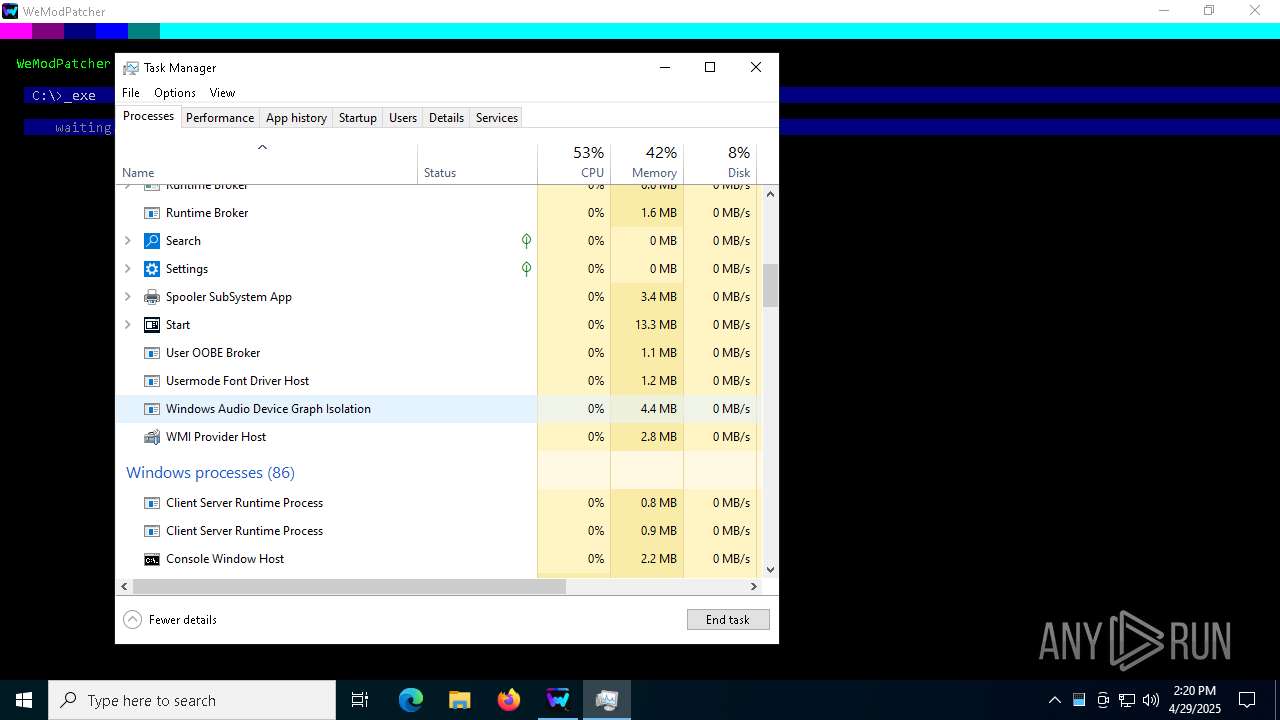This screenshot has width=1280, height=720.
Task: Launch Firefox from the taskbar
Action: point(509,700)
